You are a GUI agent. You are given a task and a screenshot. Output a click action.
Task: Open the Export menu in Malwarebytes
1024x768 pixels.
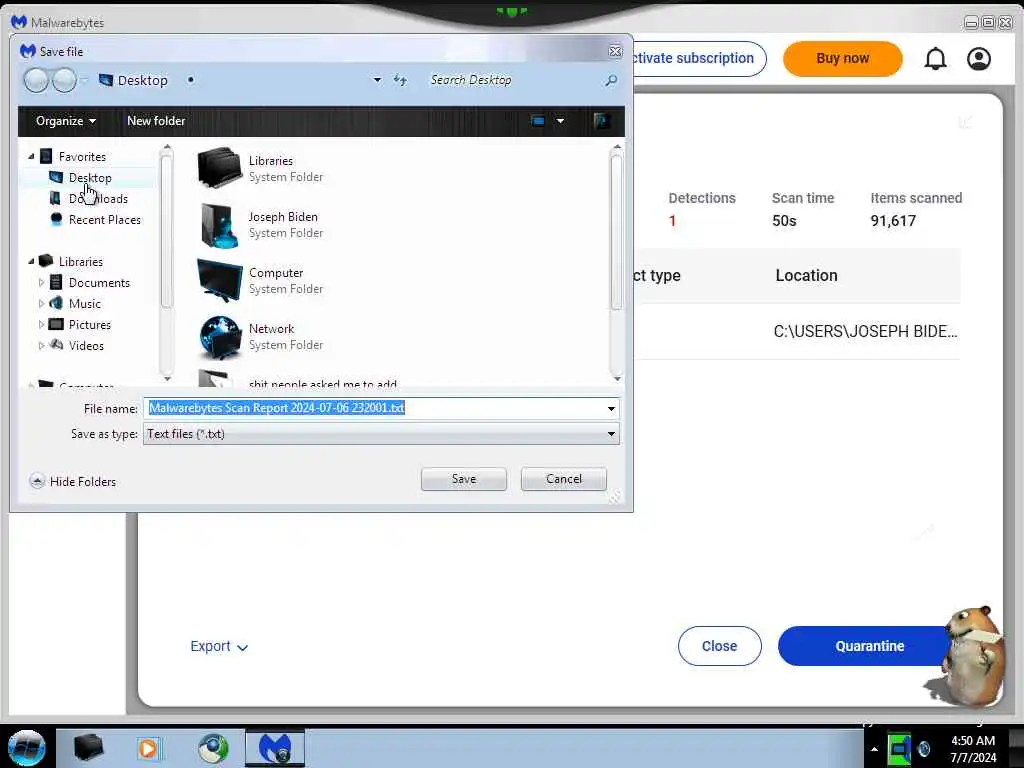tap(219, 647)
